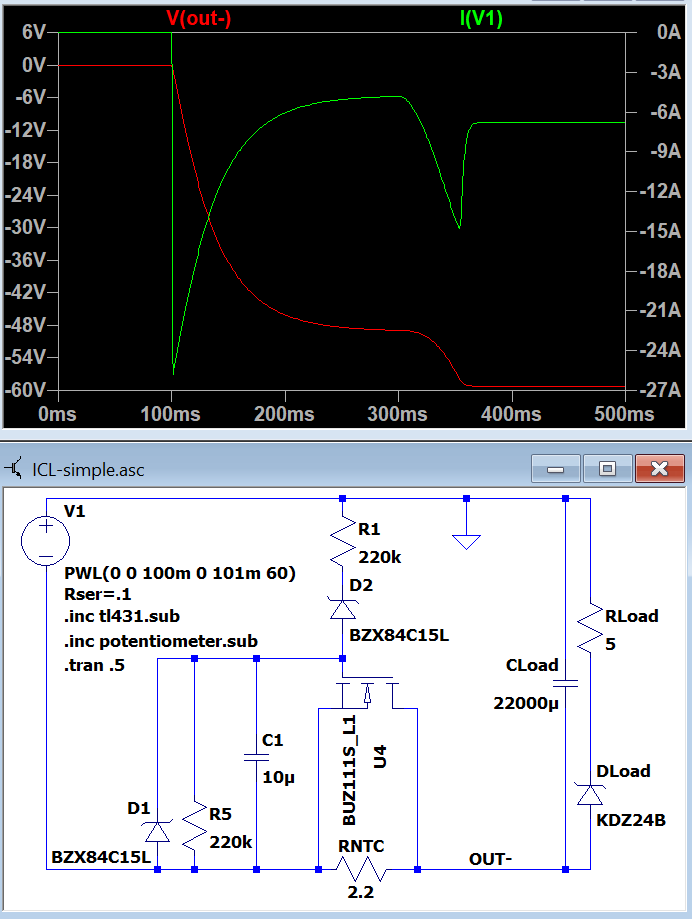Click the V(out-) trace label
This screenshot has width=692, height=919.
(199, 18)
